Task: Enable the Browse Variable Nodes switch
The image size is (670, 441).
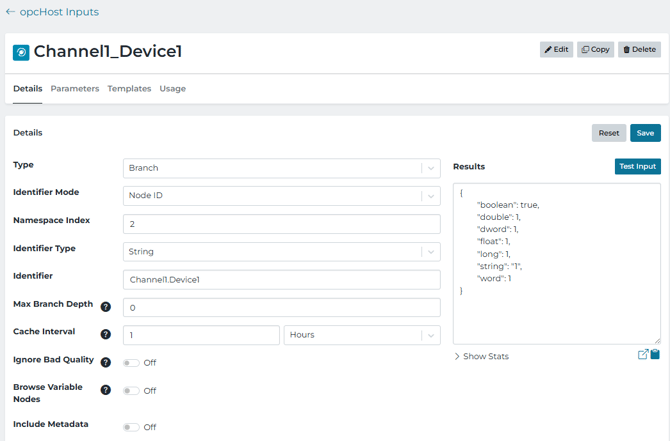Action: pos(131,391)
